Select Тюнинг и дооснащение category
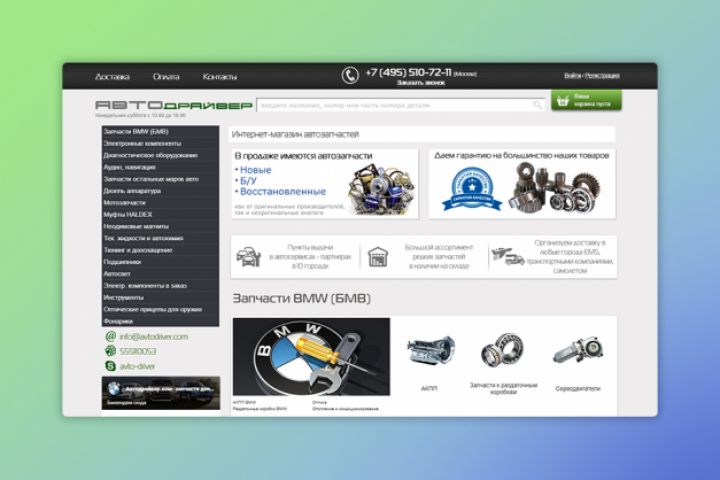Screen dimensions: 720x480 click(160, 250)
